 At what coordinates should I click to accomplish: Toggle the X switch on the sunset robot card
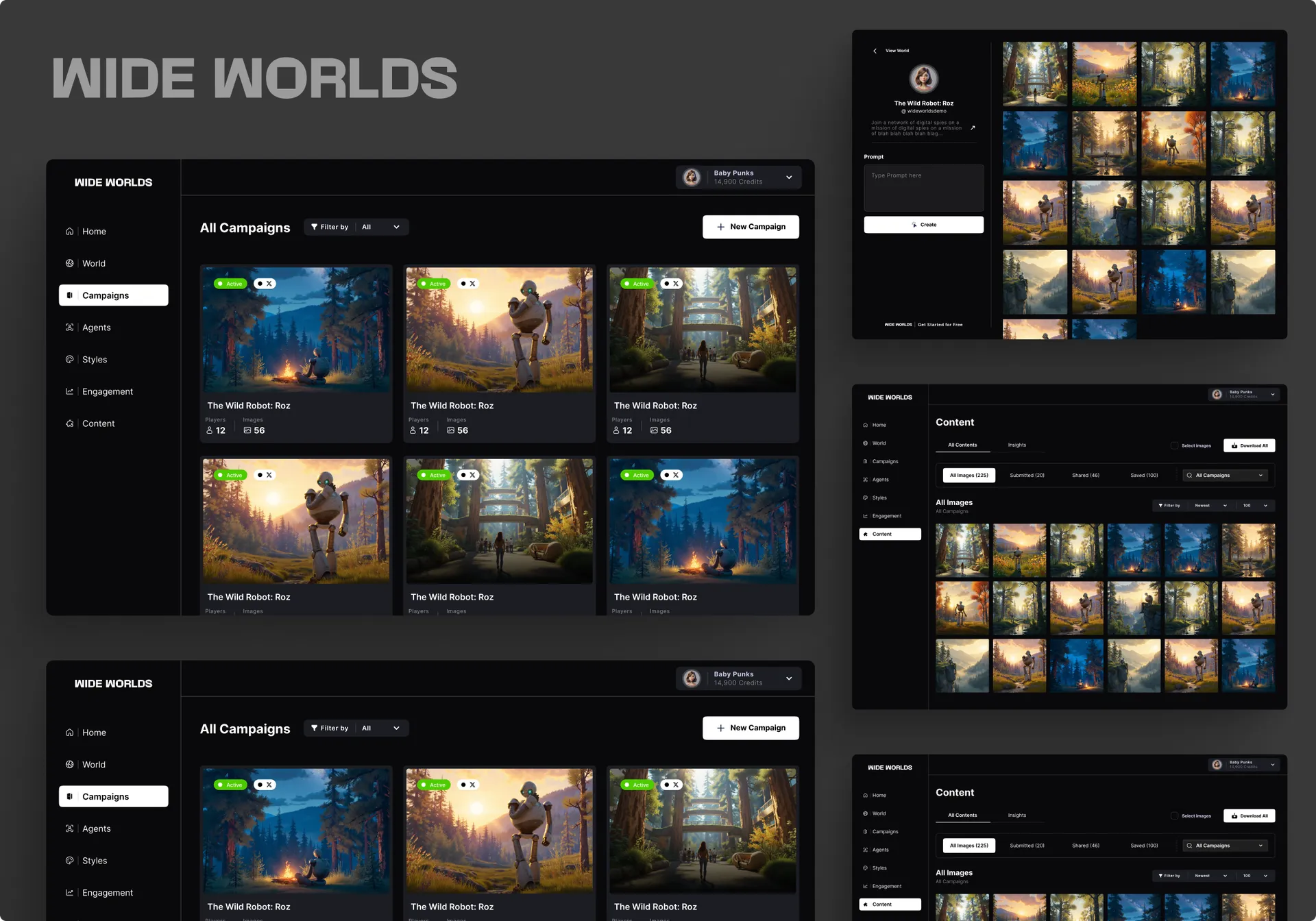pyautogui.click(x=468, y=284)
